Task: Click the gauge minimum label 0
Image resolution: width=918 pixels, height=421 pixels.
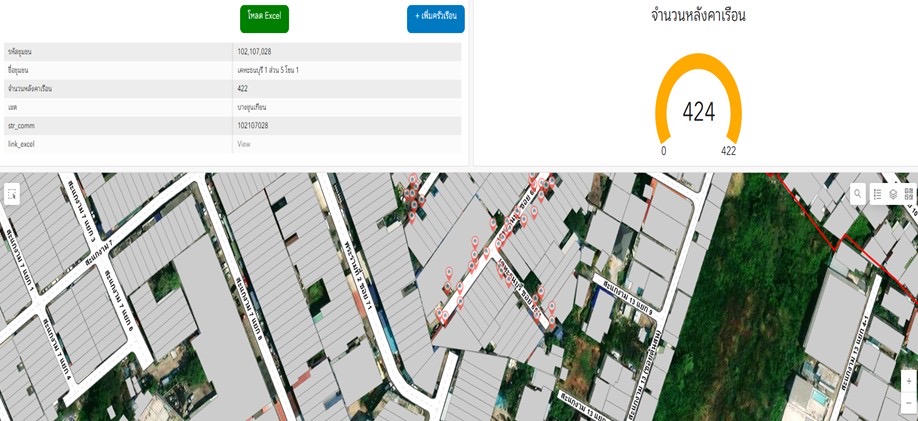Action: 664,151
